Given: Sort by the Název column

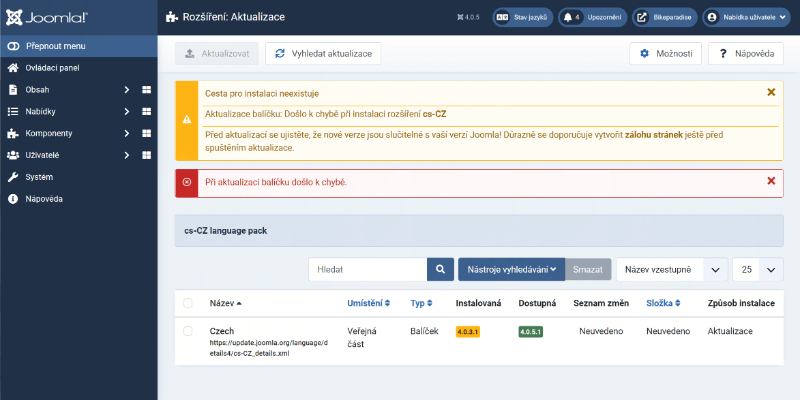Looking at the screenshot, I should coord(226,303).
